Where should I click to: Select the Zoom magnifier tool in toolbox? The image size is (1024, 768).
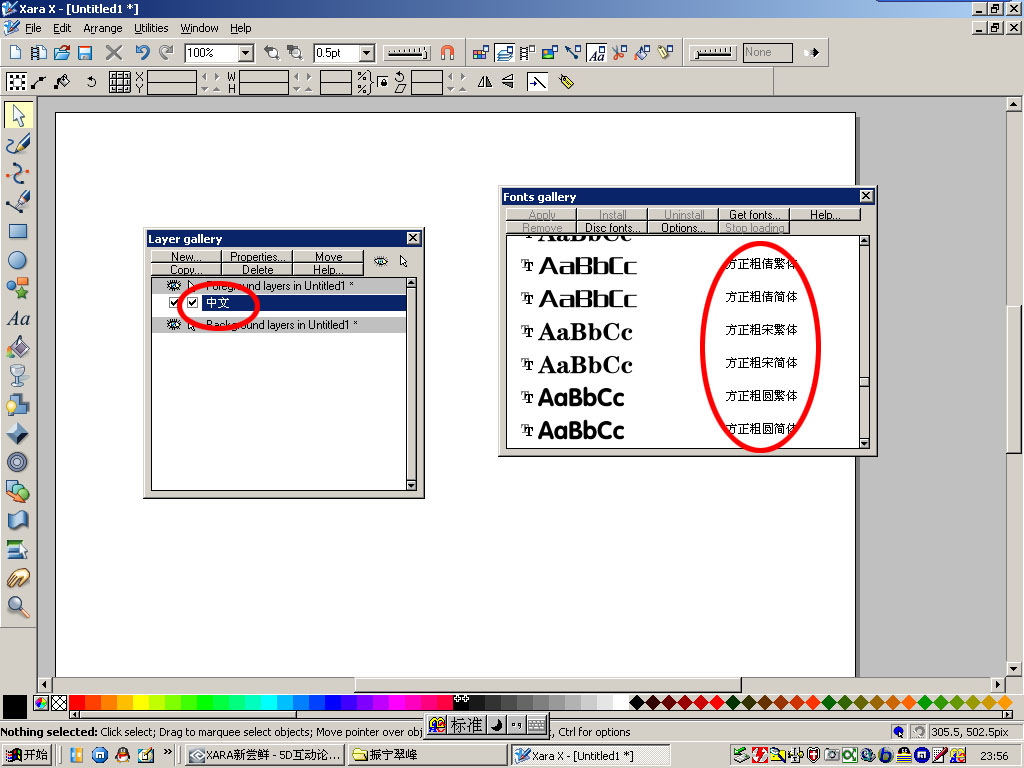coord(18,607)
